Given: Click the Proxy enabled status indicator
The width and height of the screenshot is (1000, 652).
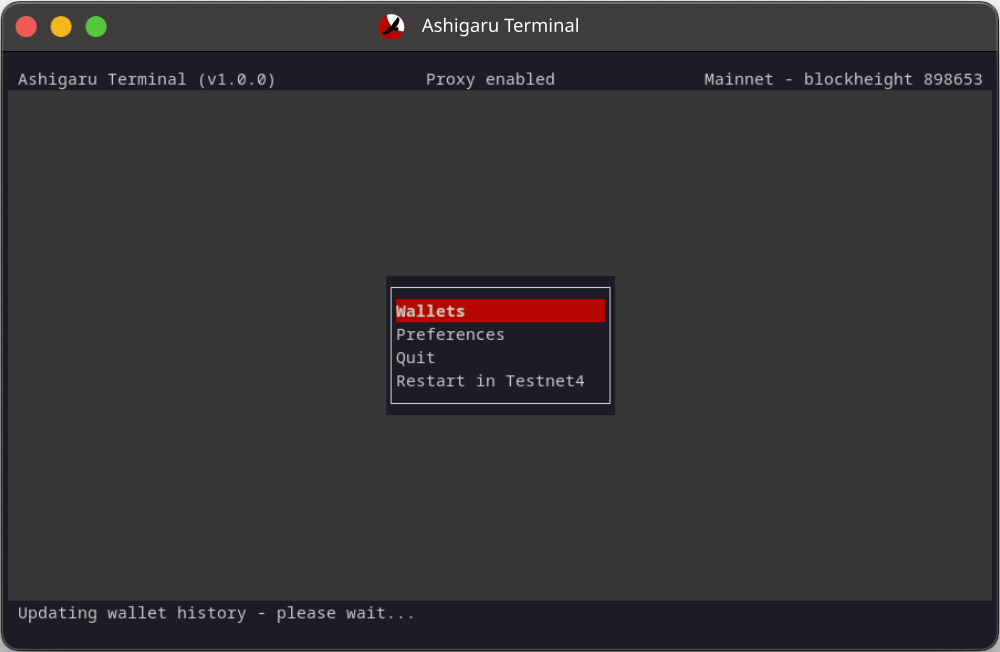Looking at the screenshot, I should click(490, 79).
